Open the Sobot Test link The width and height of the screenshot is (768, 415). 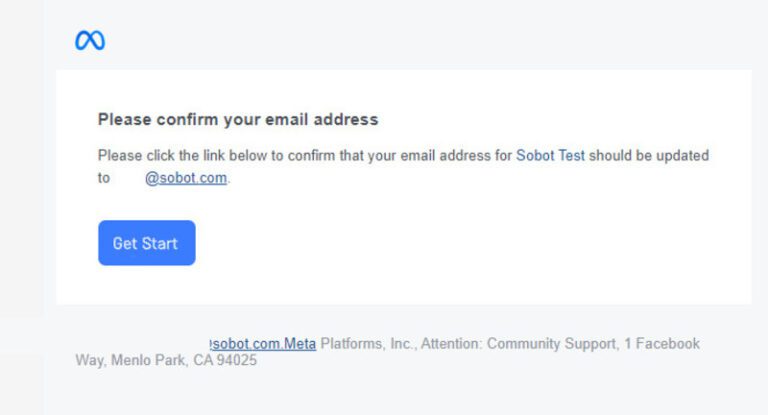[550, 156]
